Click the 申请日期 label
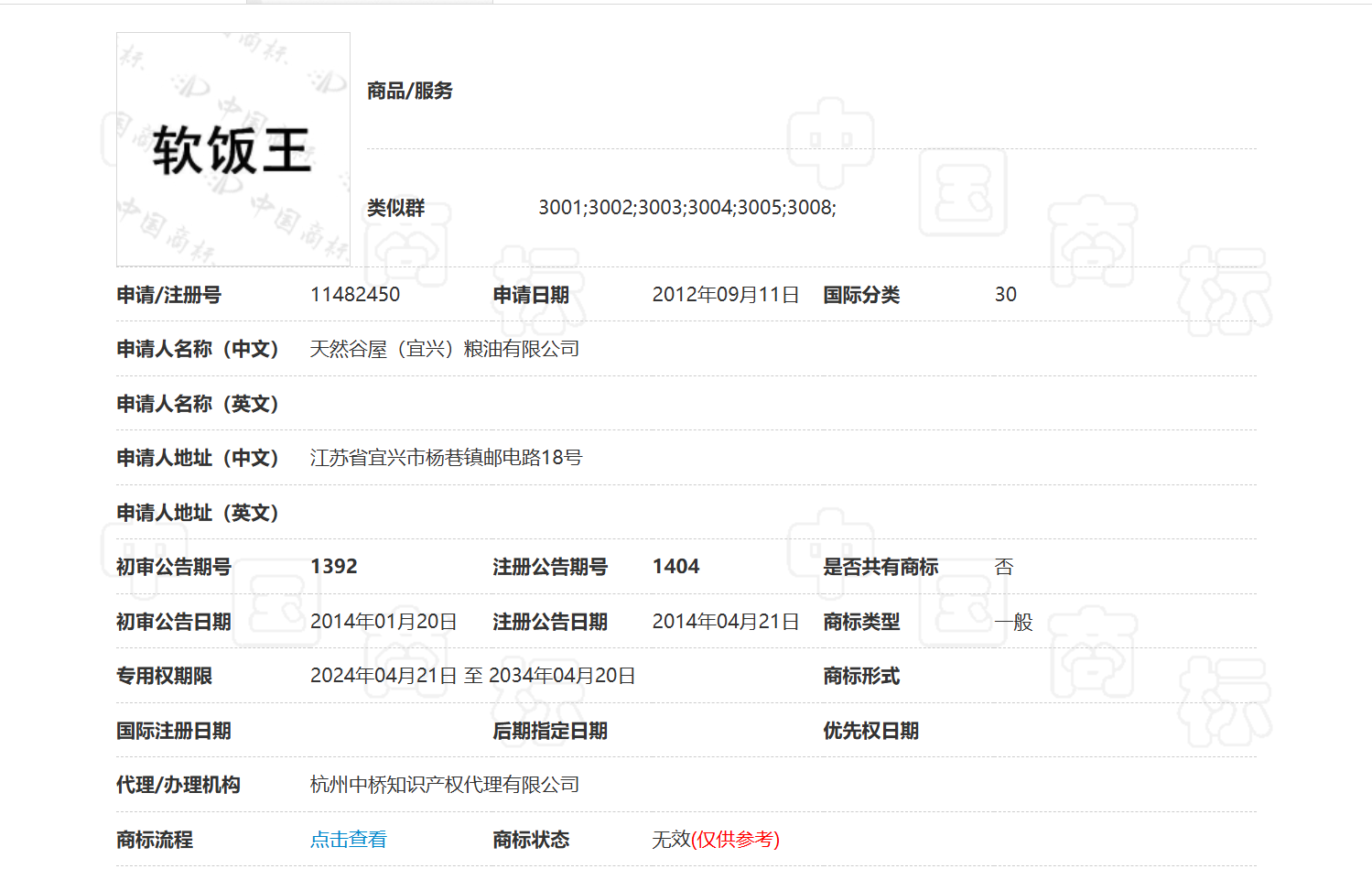1372x869 pixels. click(x=531, y=295)
